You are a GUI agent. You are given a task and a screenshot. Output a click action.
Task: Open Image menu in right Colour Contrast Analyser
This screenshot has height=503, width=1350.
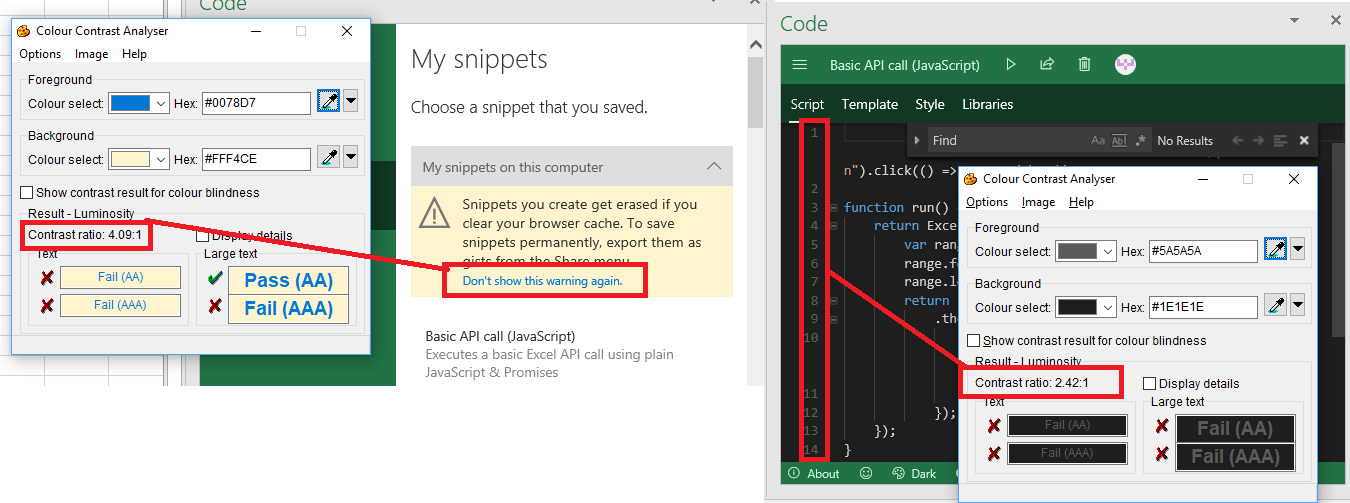click(1039, 202)
